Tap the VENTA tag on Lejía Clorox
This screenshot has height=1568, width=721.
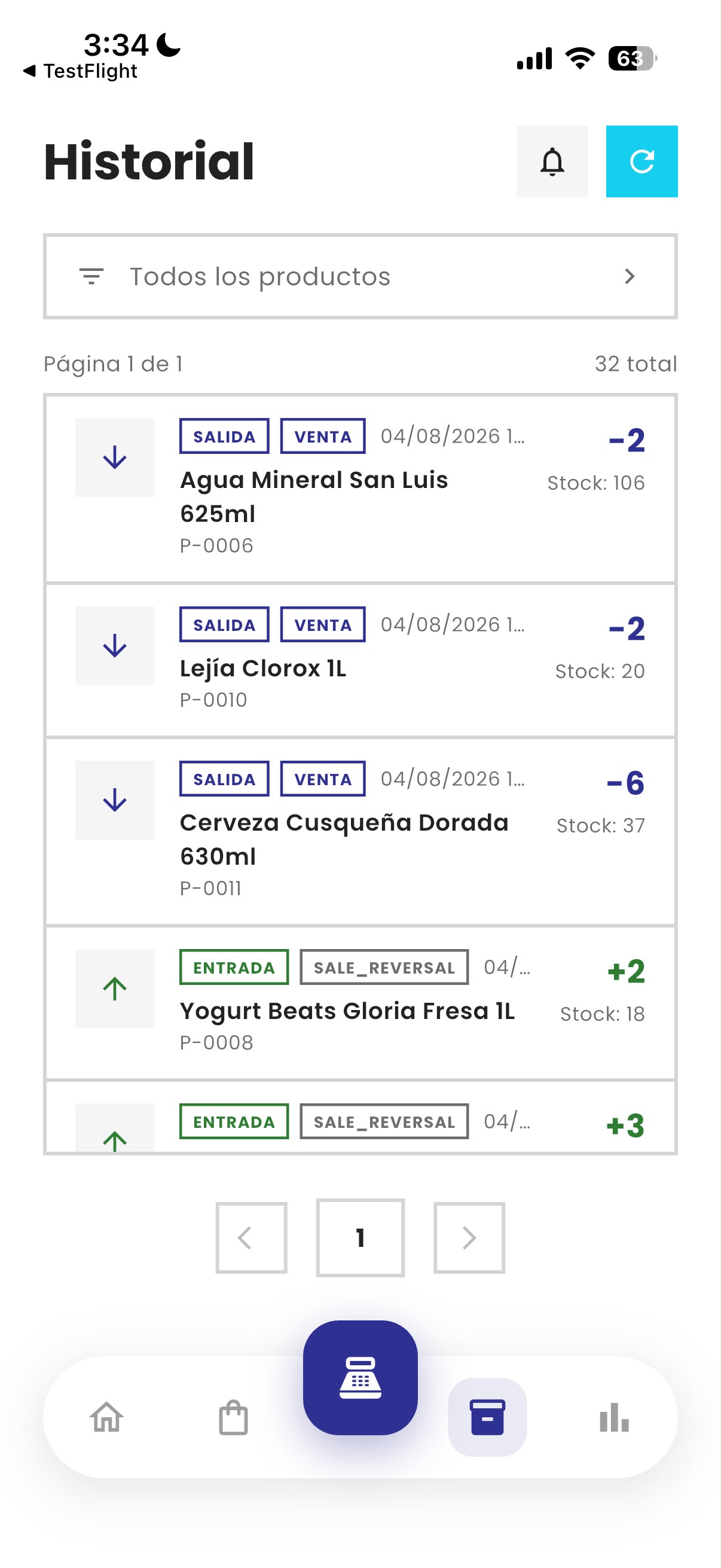(322, 624)
